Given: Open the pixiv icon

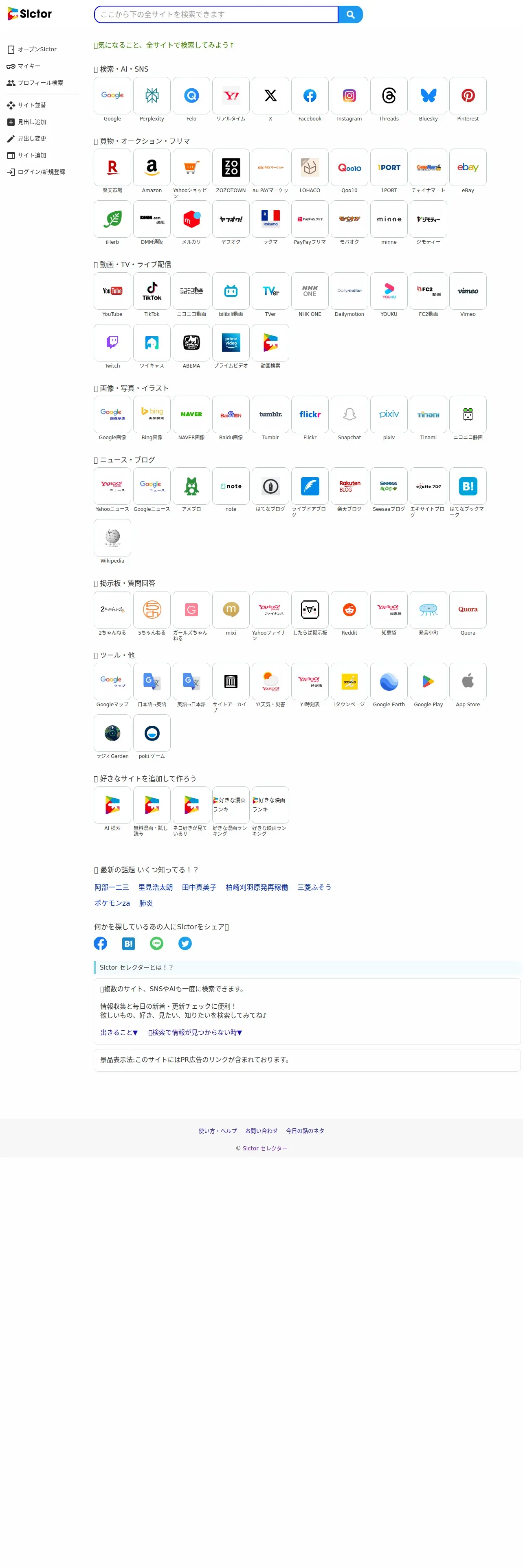Looking at the screenshot, I should (389, 414).
